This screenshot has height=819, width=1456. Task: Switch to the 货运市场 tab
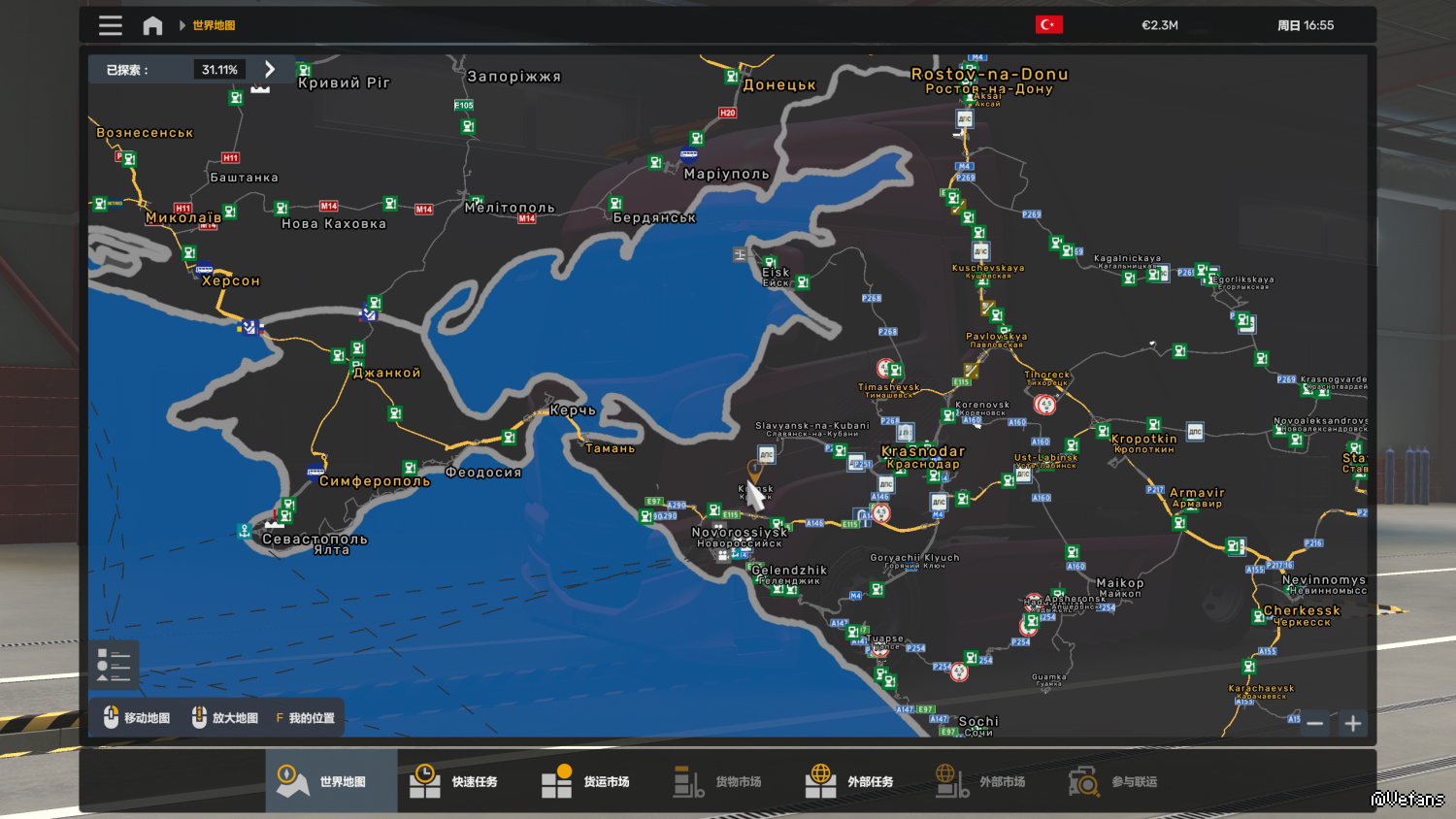(595, 781)
